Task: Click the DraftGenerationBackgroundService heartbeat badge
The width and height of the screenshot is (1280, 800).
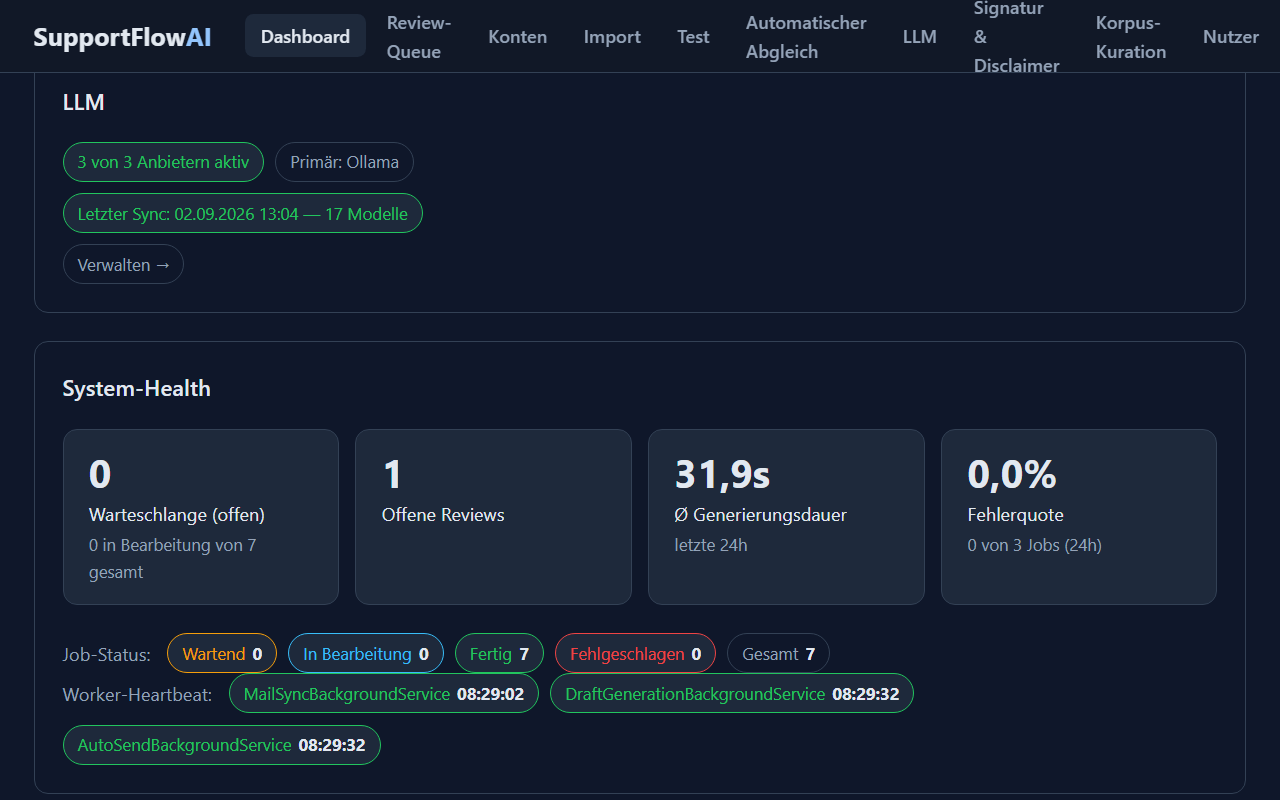Action: pyautogui.click(x=732, y=694)
